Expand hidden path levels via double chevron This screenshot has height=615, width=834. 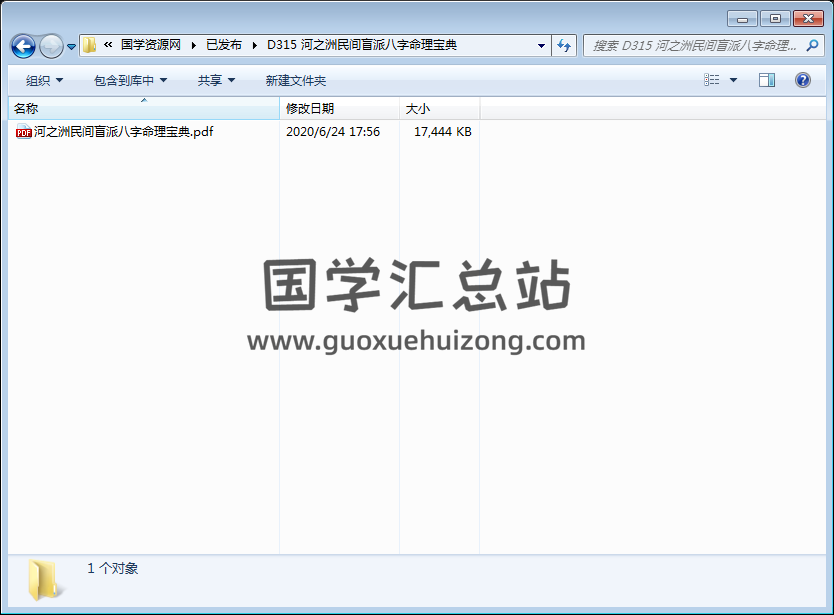[x=108, y=45]
